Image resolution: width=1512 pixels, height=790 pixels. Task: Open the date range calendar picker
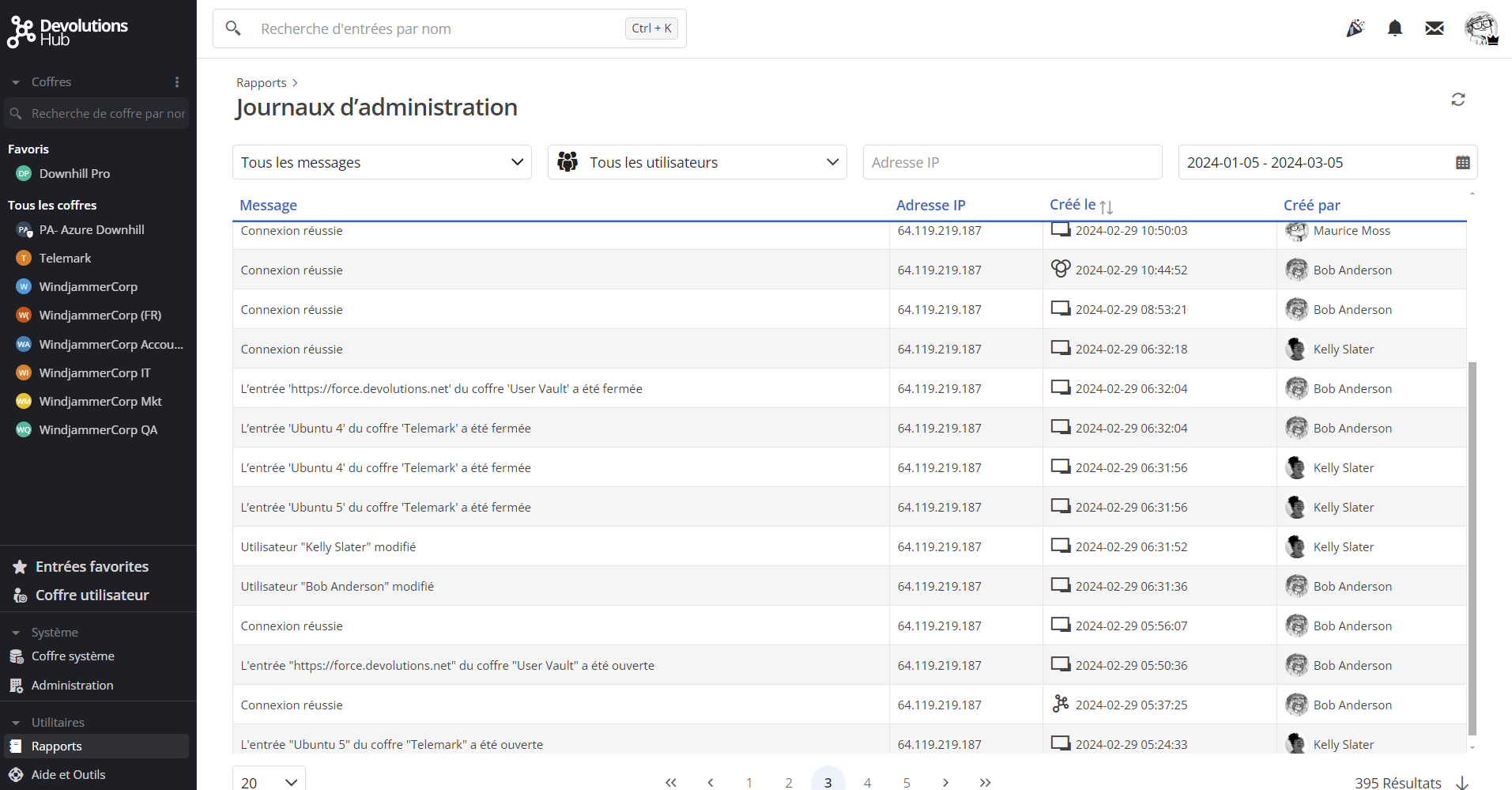(x=1463, y=162)
